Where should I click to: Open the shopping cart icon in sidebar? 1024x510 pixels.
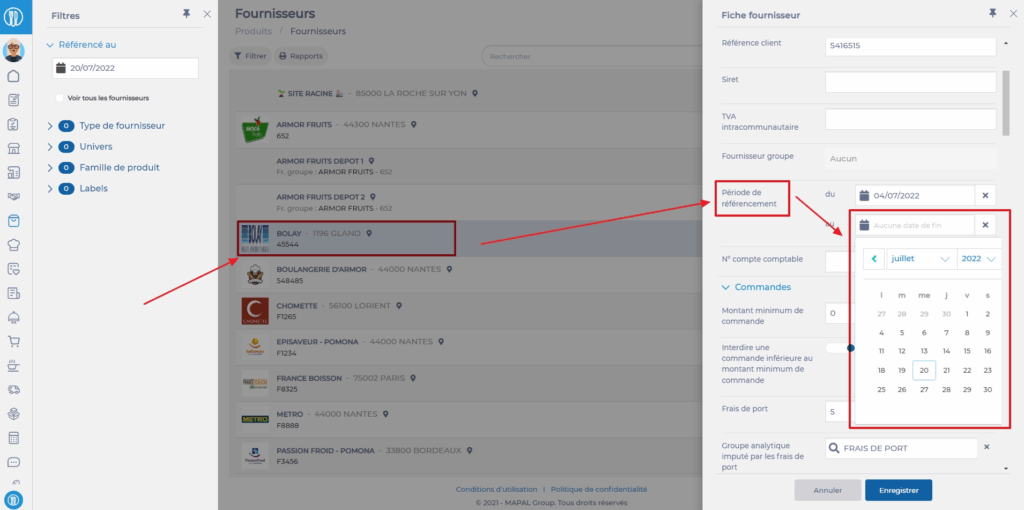(14, 341)
